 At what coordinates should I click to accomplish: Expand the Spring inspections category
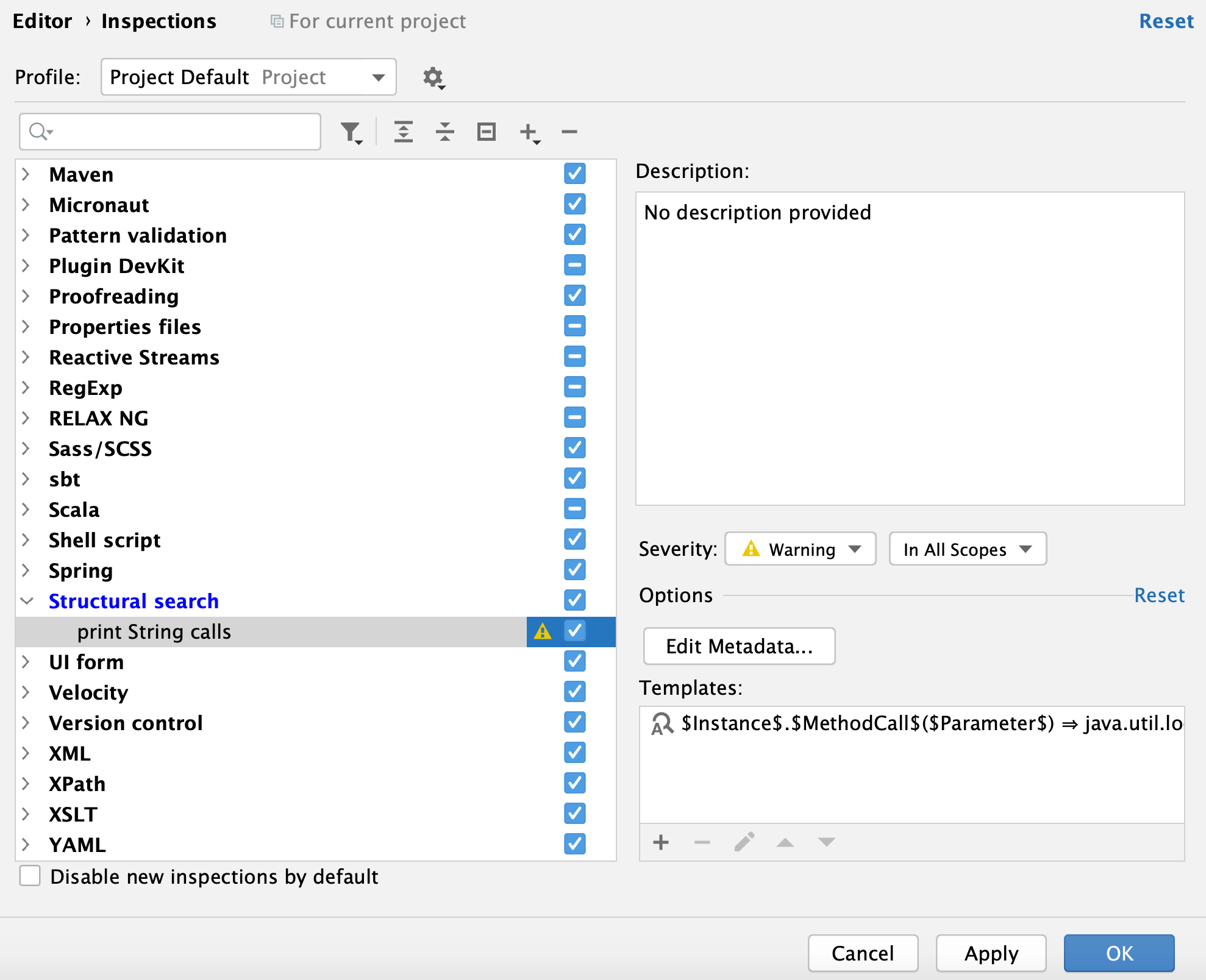tap(28, 570)
